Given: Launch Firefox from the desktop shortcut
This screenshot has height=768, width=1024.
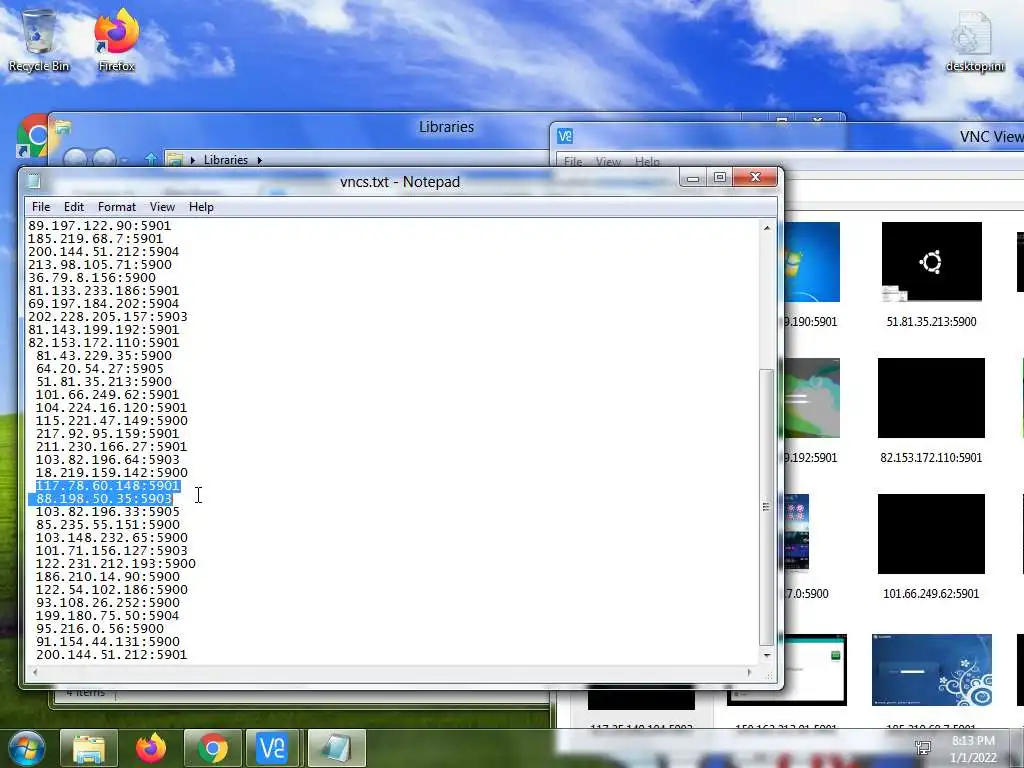Looking at the screenshot, I should click(x=116, y=39).
